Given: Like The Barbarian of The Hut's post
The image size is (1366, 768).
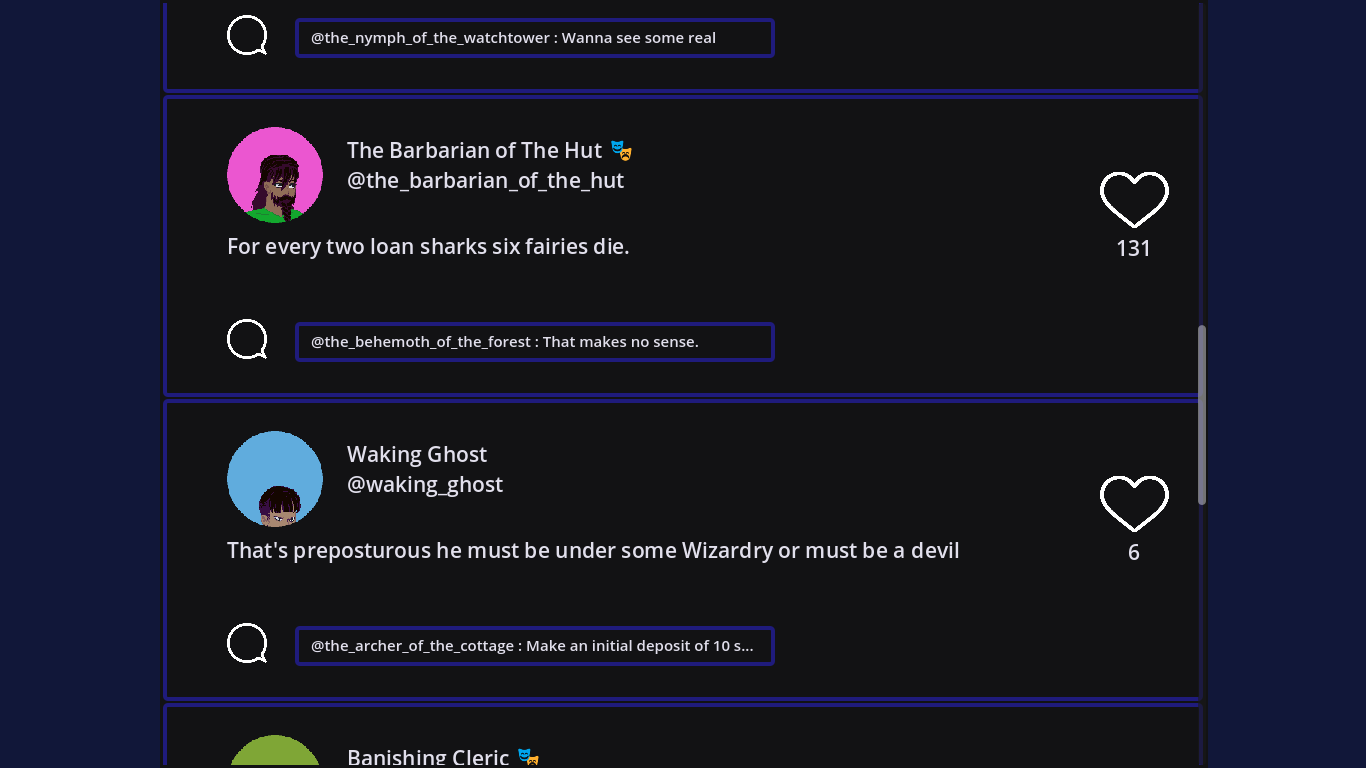Looking at the screenshot, I should coord(1134,199).
